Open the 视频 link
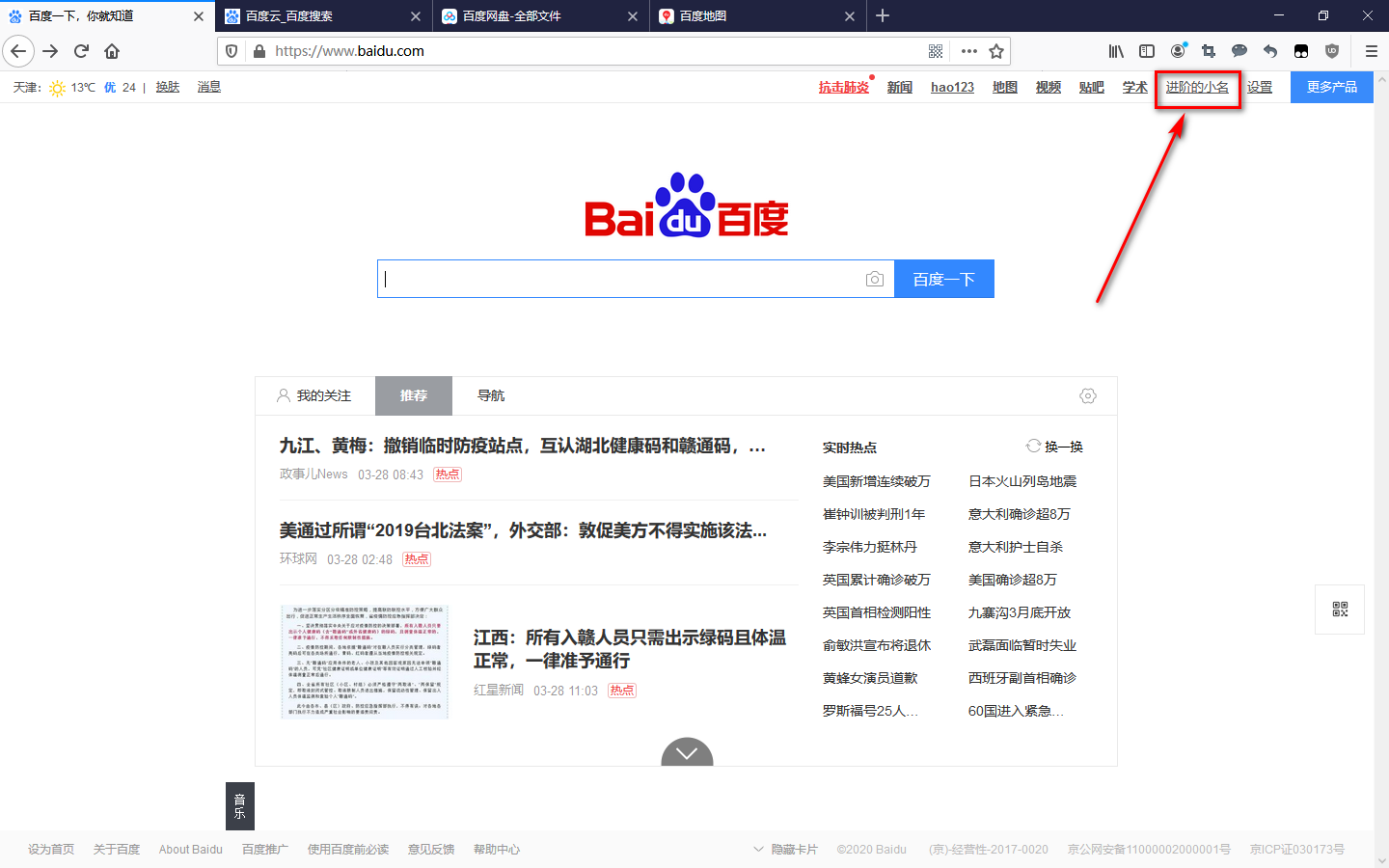This screenshot has height=868, width=1389. (1049, 87)
